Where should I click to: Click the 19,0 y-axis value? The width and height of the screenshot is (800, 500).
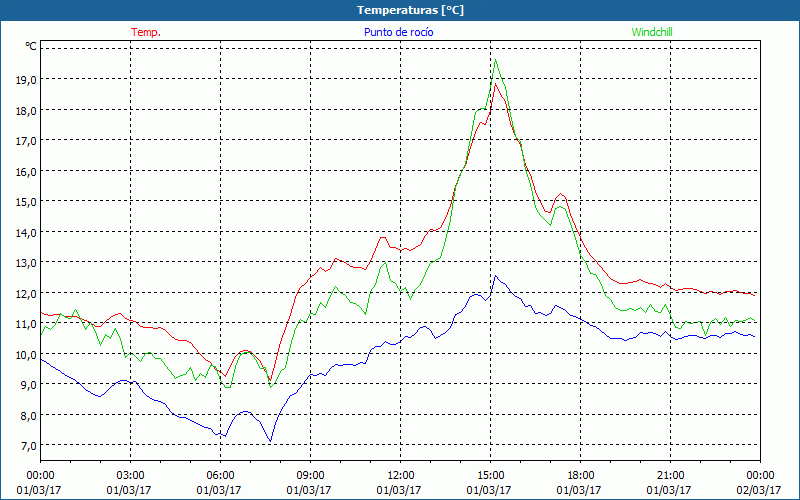[26, 80]
